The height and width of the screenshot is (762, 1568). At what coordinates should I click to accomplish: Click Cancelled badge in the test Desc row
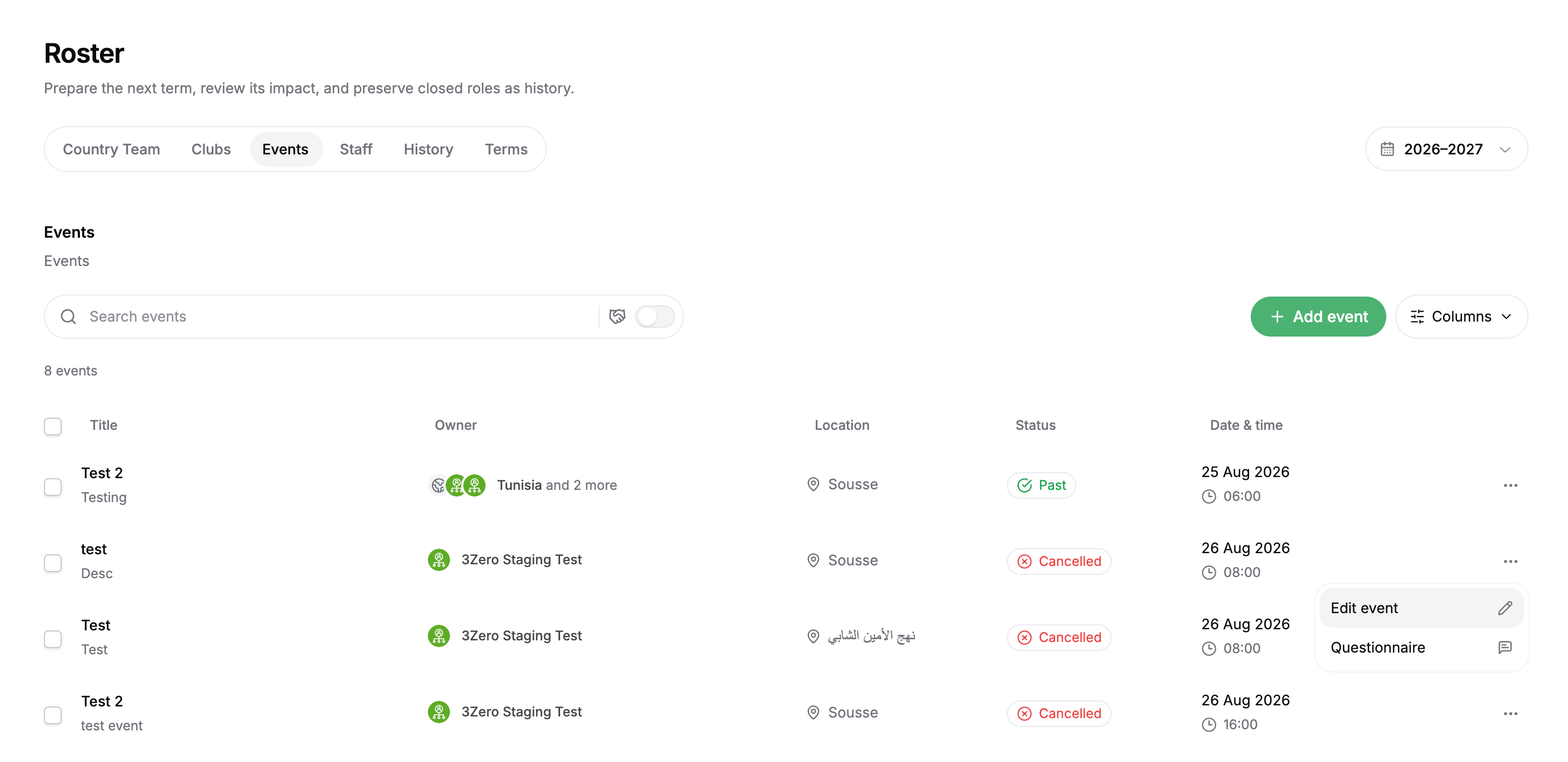pos(1058,562)
